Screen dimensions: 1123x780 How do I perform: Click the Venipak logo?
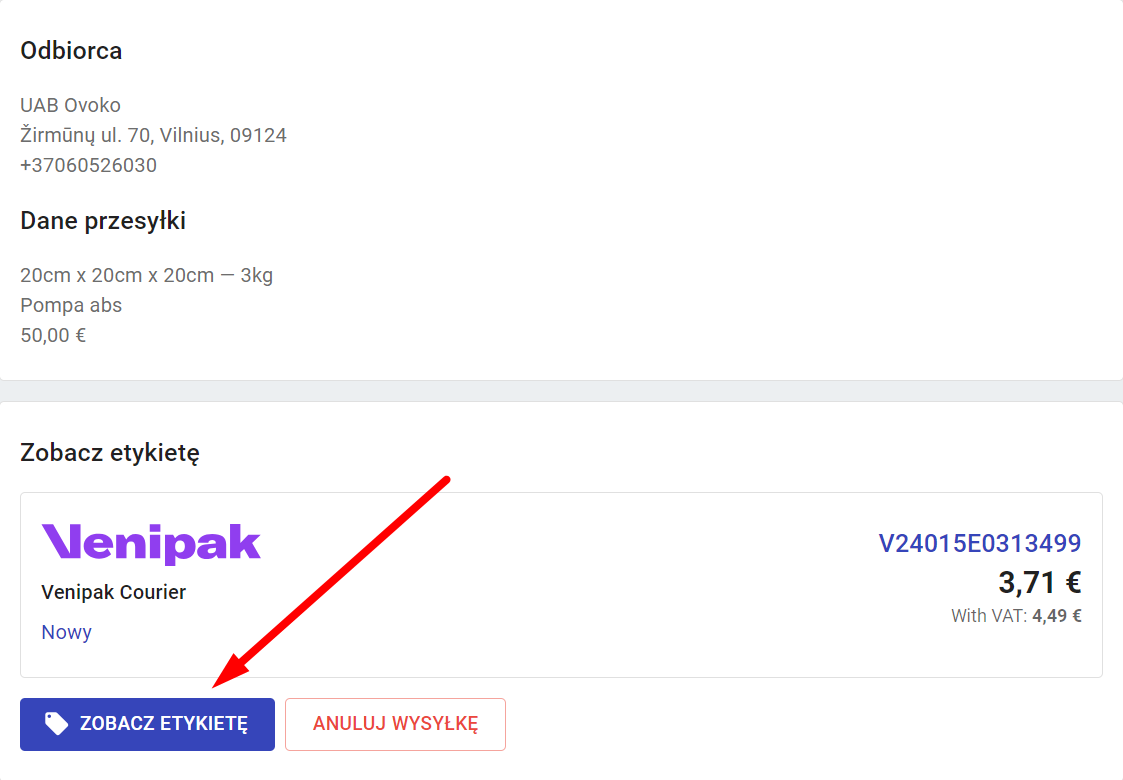point(151,544)
